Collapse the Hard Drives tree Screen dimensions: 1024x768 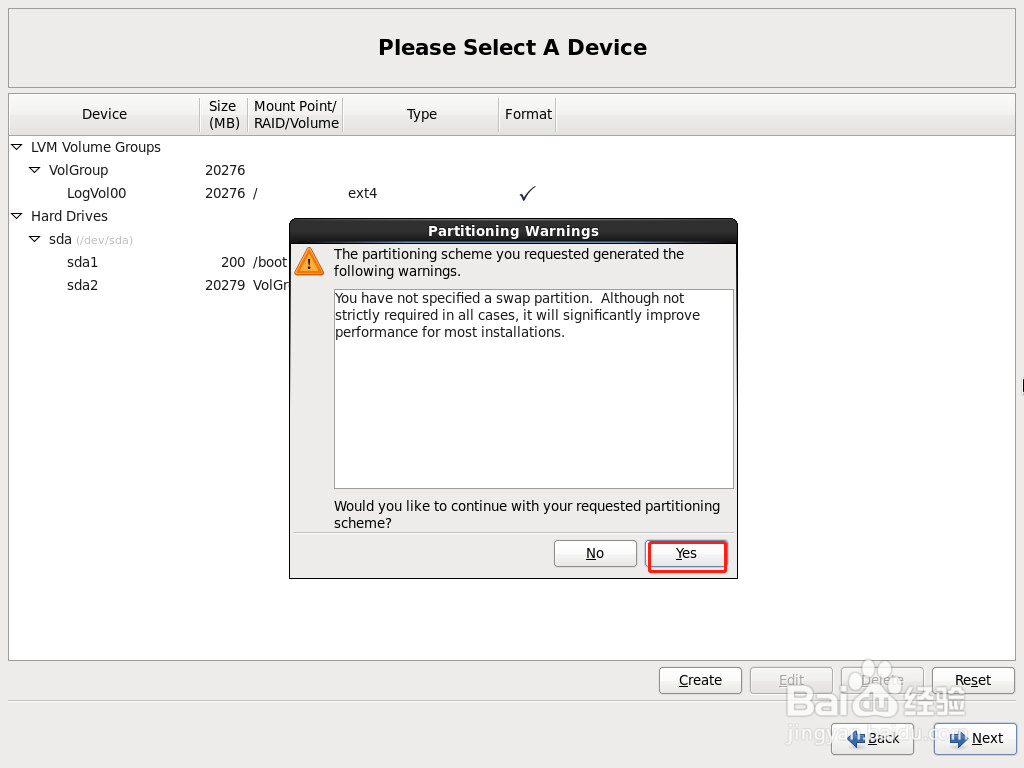pos(17,216)
